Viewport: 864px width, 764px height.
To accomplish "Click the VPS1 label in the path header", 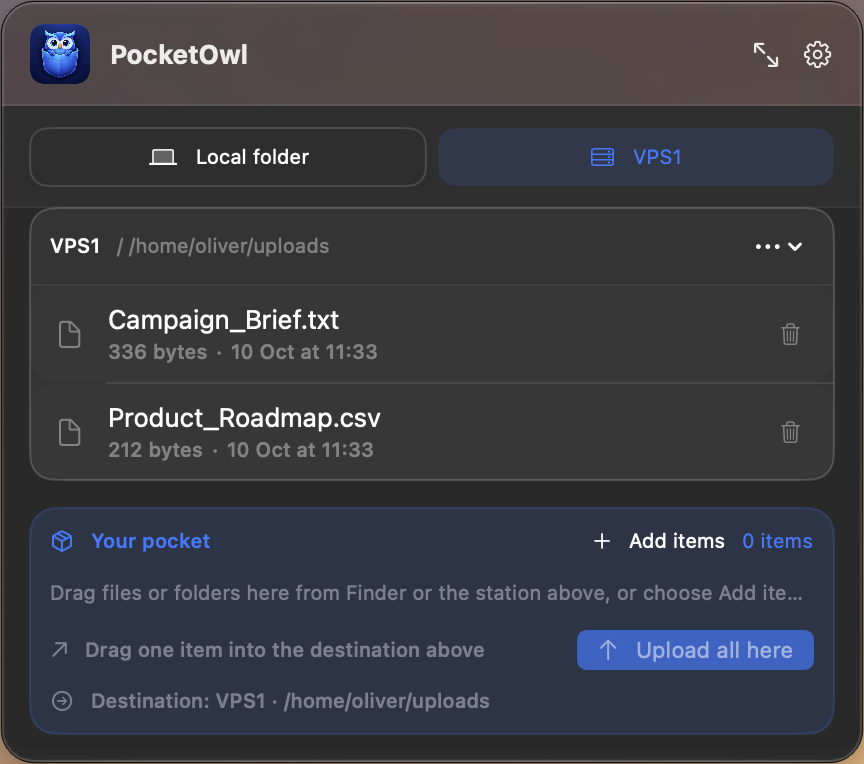I will (x=75, y=246).
